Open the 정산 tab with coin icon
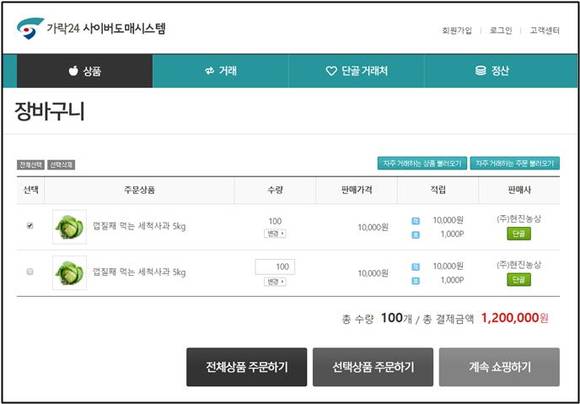580x404 pixels. pyautogui.click(x=492, y=71)
